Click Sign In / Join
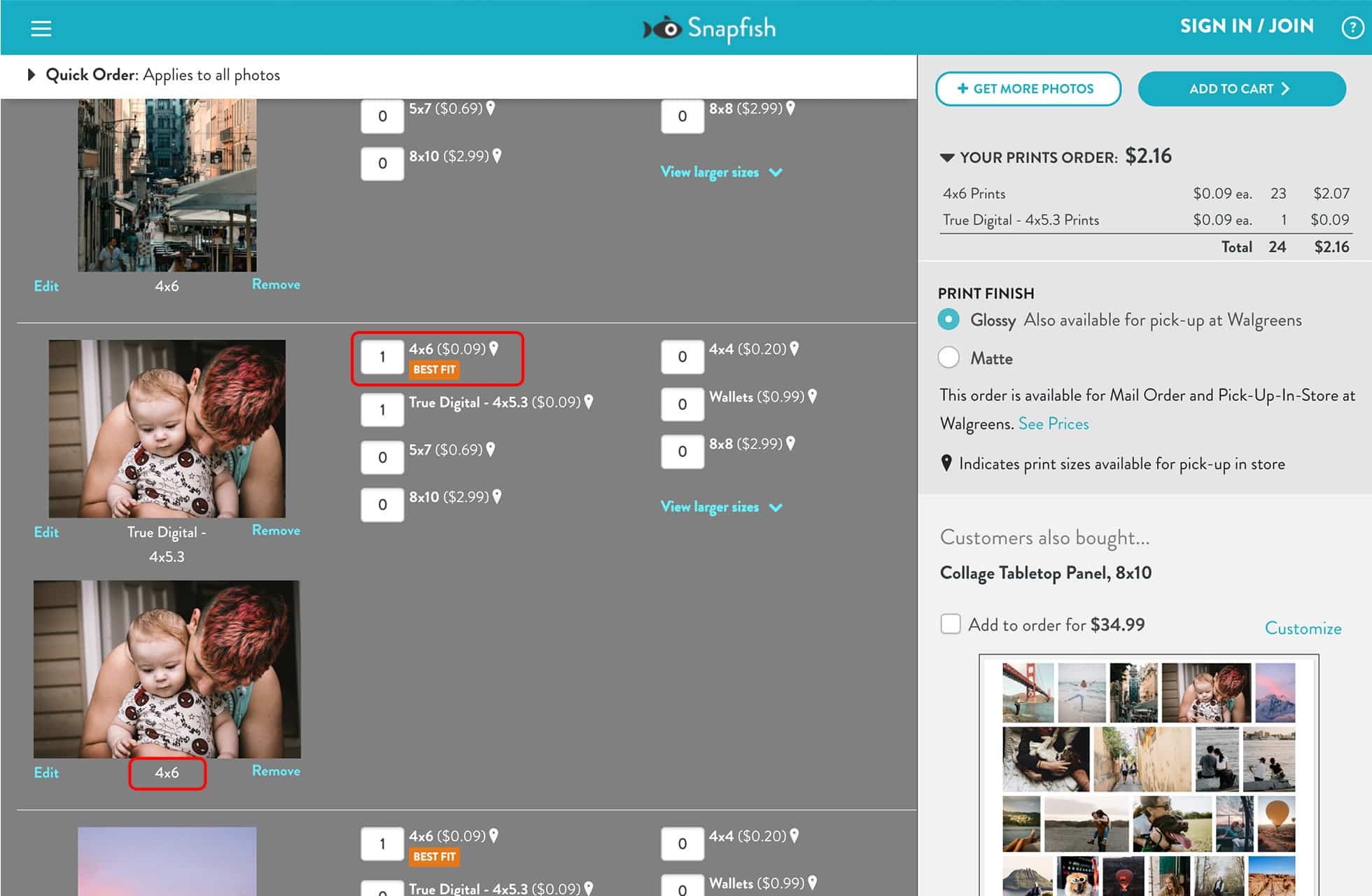The height and width of the screenshot is (896, 1372). pyautogui.click(x=1247, y=27)
